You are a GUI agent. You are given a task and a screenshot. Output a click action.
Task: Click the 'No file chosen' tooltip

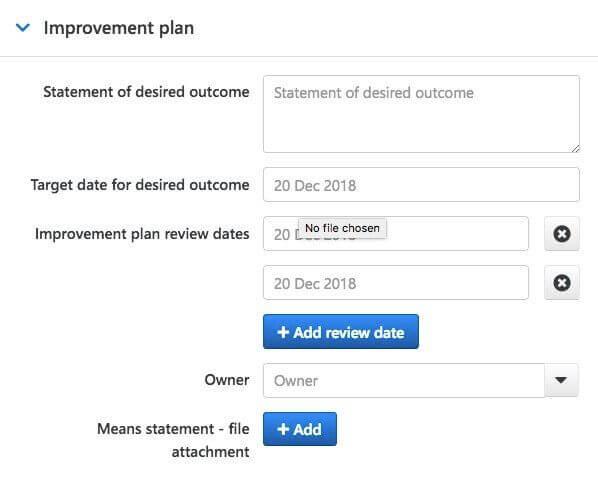point(342,228)
